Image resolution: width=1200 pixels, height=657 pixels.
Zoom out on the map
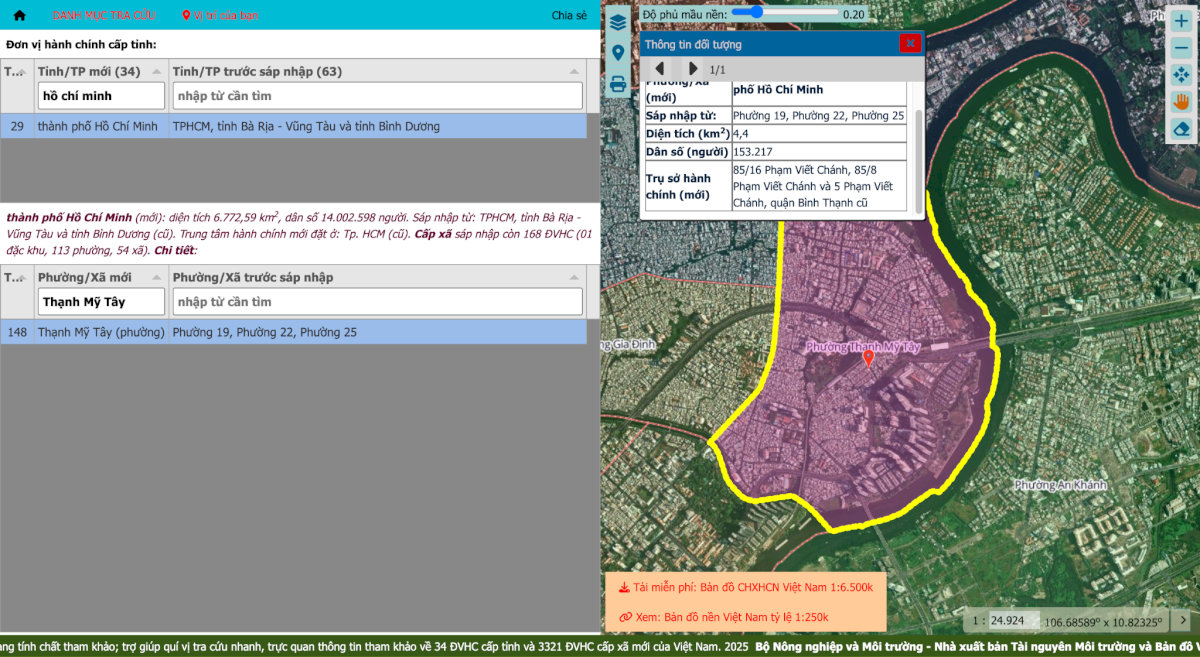pos(1181,48)
